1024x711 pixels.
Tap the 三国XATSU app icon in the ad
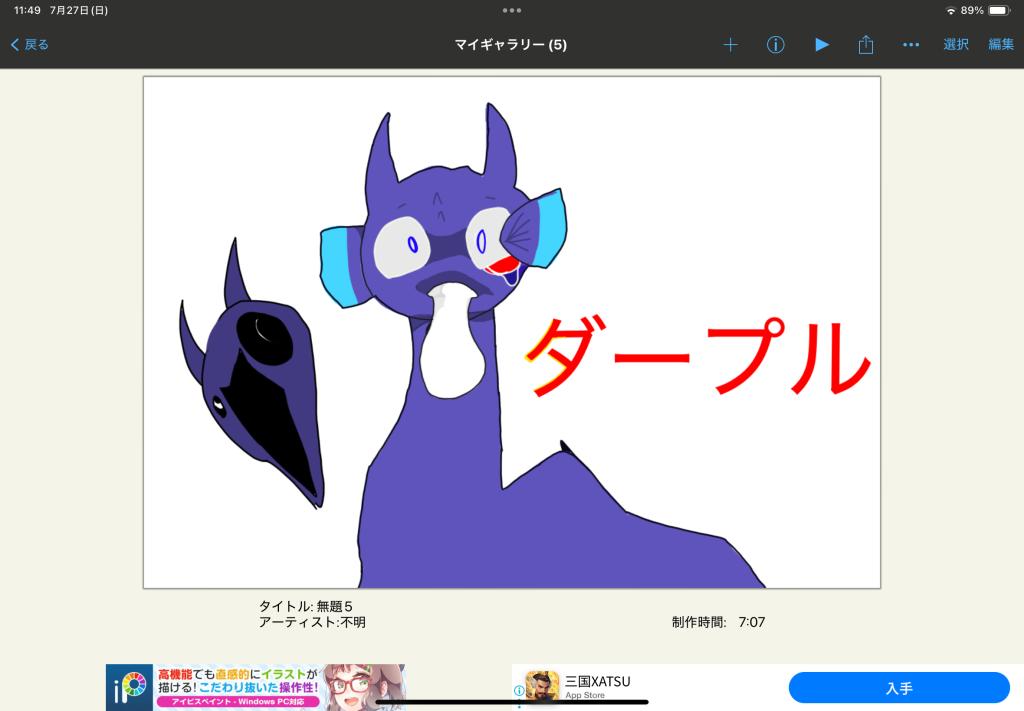(x=542, y=687)
